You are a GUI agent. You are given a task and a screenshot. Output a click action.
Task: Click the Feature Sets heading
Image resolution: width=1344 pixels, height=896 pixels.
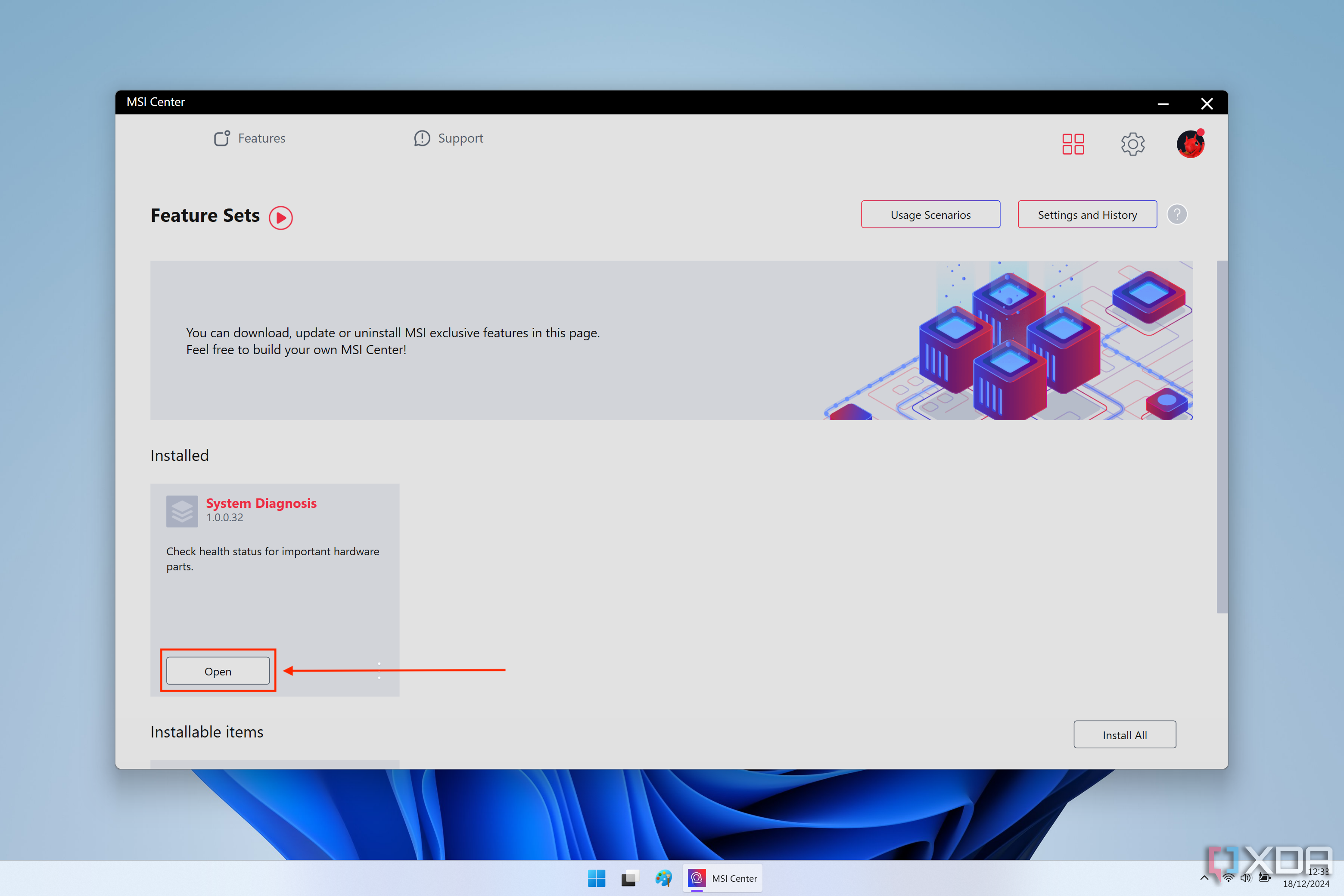tap(205, 215)
